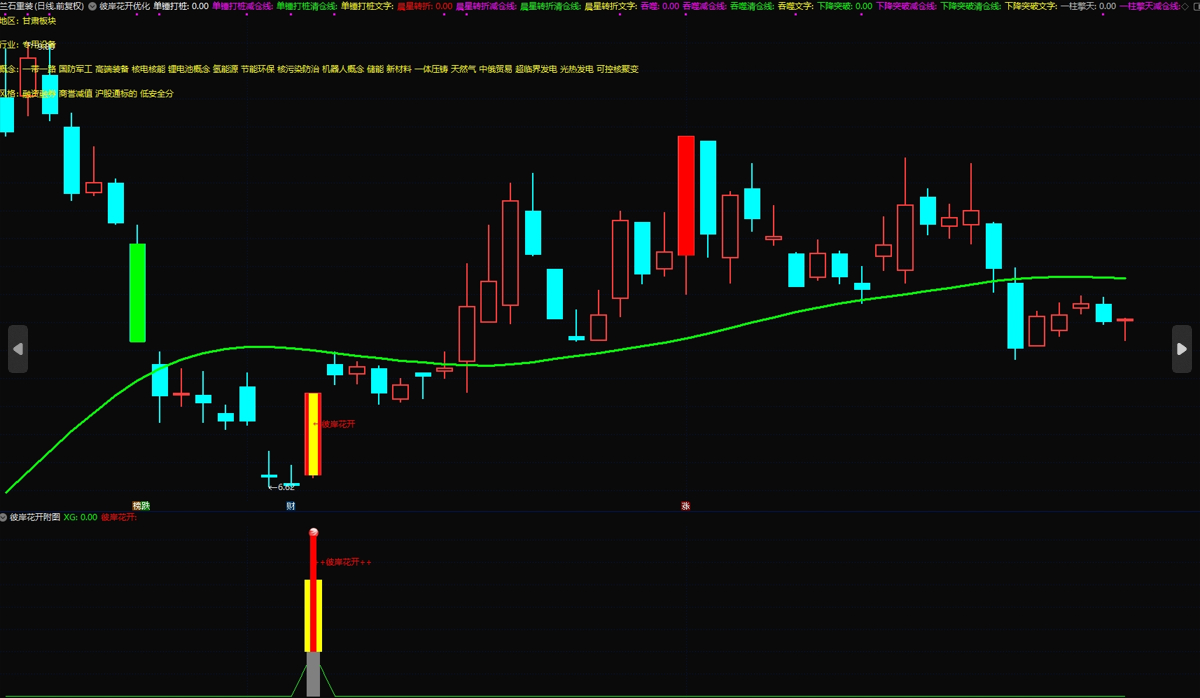Click the 高端装备 concept tag
Image resolution: width=1200 pixels, height=698 pixels.
click(x=111, y=69)
